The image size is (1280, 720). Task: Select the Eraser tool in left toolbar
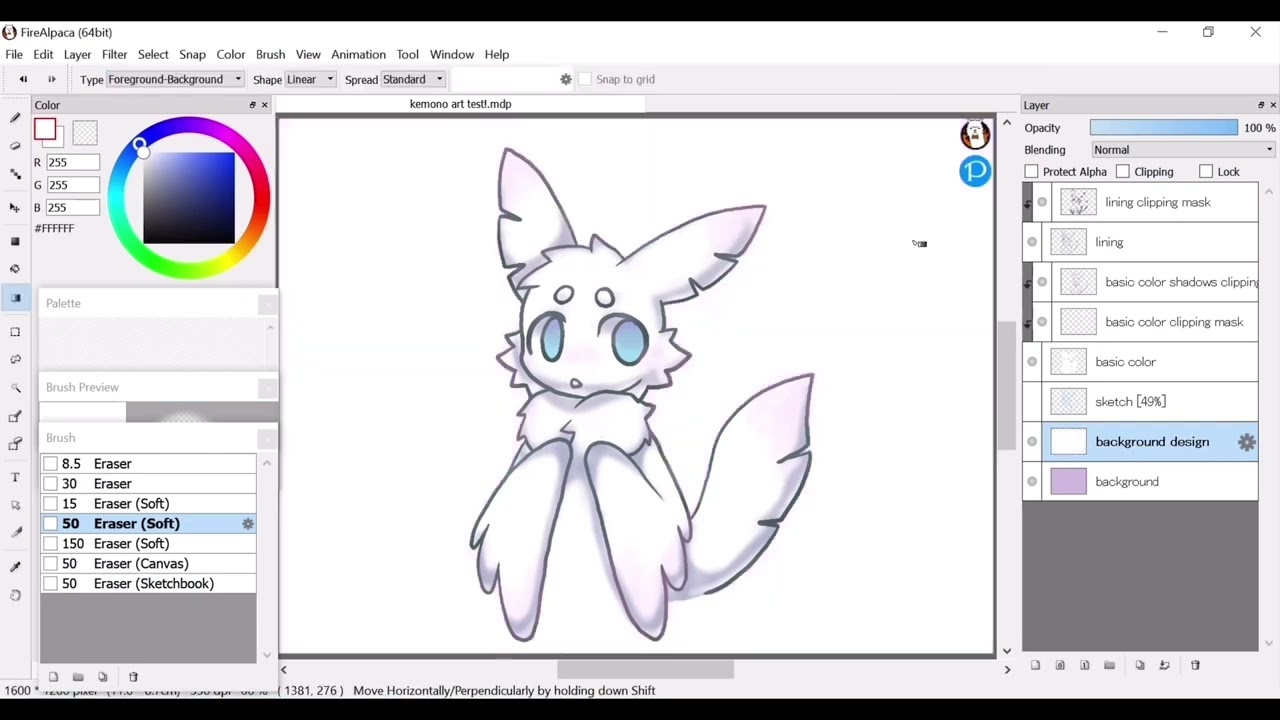pos(15,146)
